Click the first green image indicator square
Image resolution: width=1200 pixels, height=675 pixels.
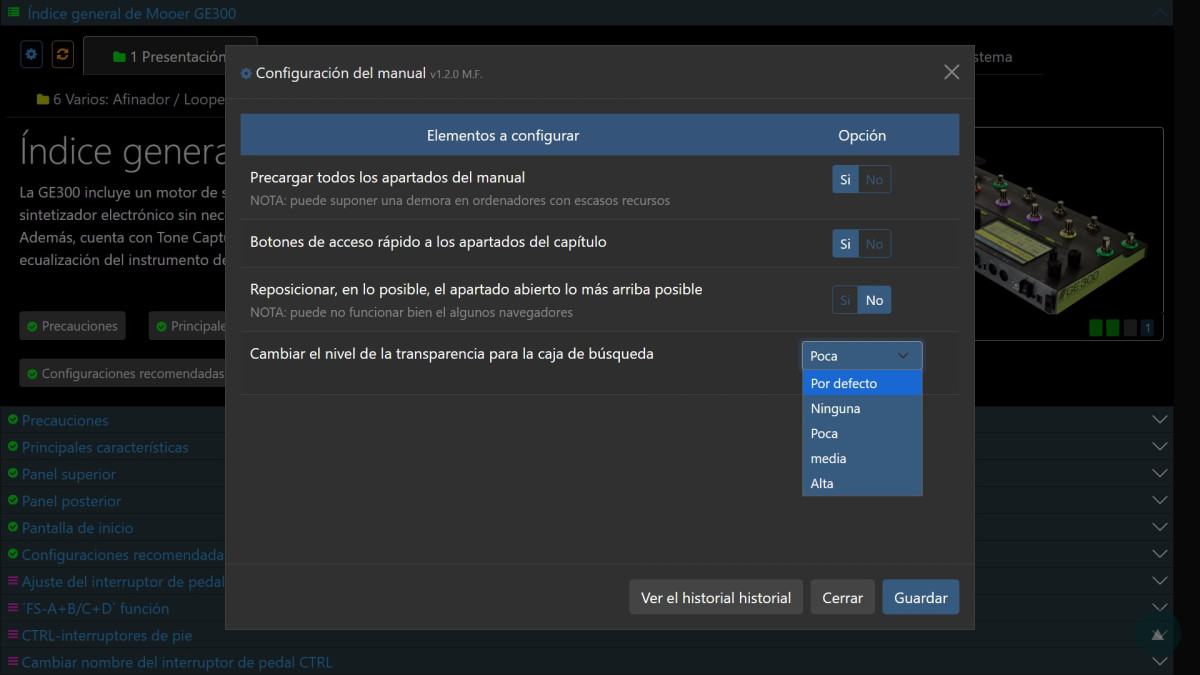[x=1096, y=328]
